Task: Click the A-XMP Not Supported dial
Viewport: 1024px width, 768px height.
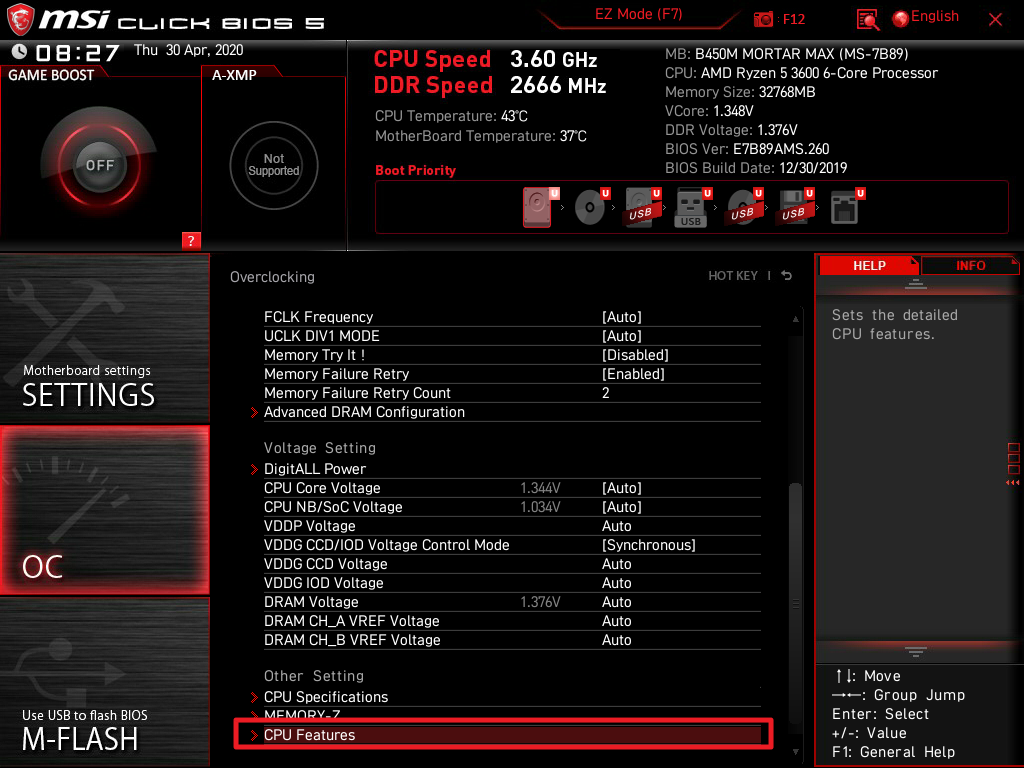Action: tap(274, 165)
